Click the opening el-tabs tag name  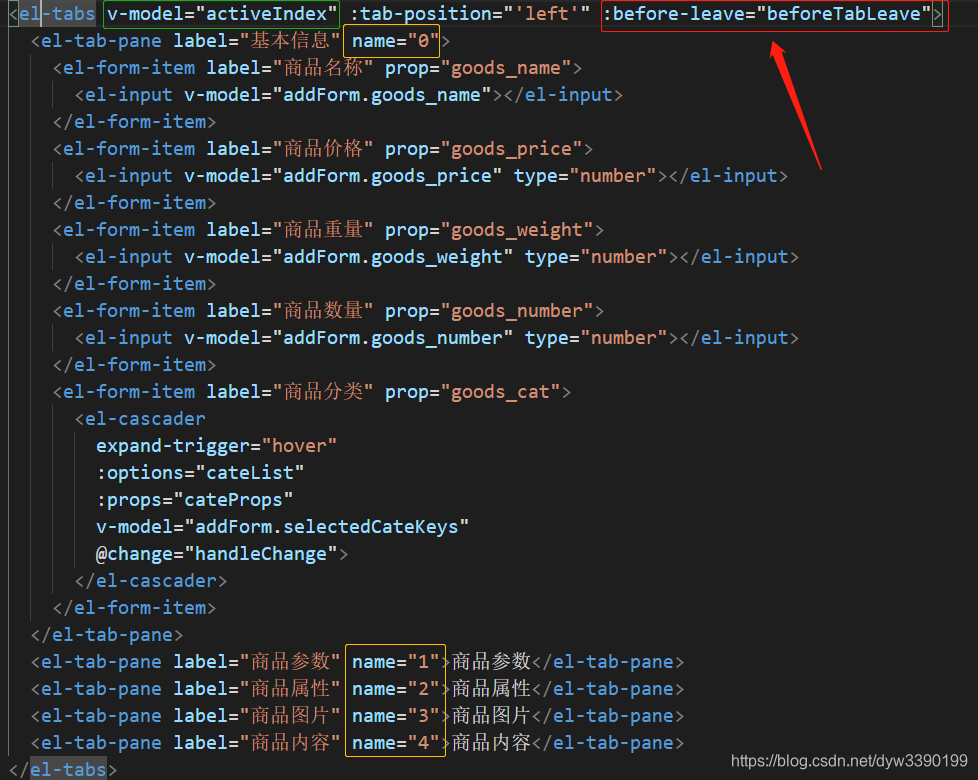click(57, 14)
